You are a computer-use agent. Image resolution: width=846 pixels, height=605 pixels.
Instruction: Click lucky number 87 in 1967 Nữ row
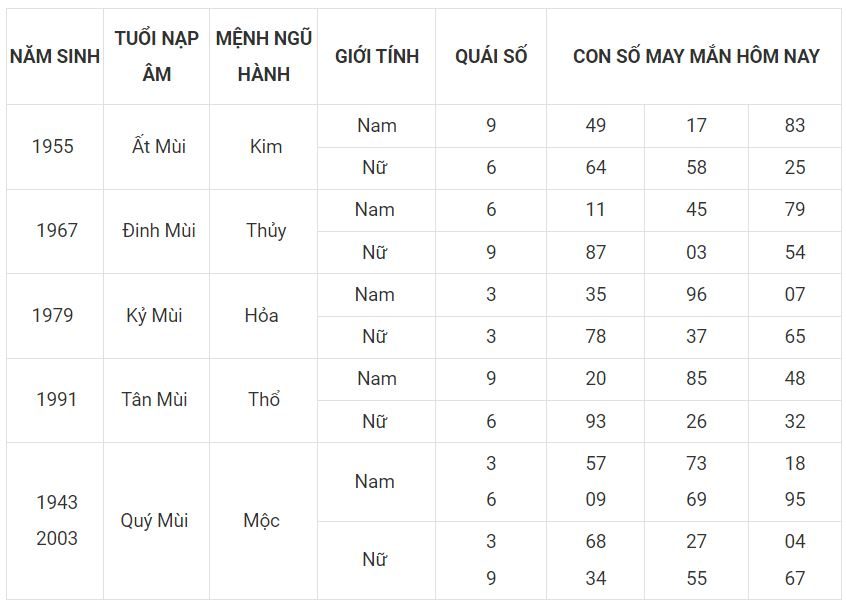click(x=596, y=252)
